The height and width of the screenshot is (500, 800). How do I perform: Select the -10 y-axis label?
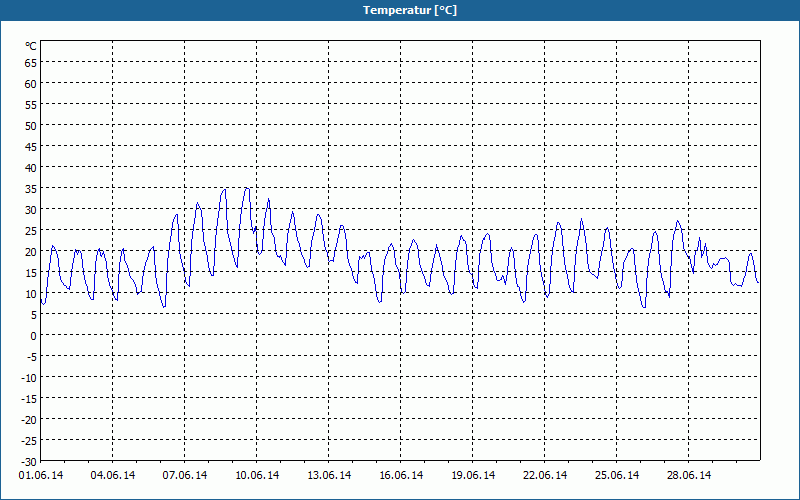[x=29, y=378]
